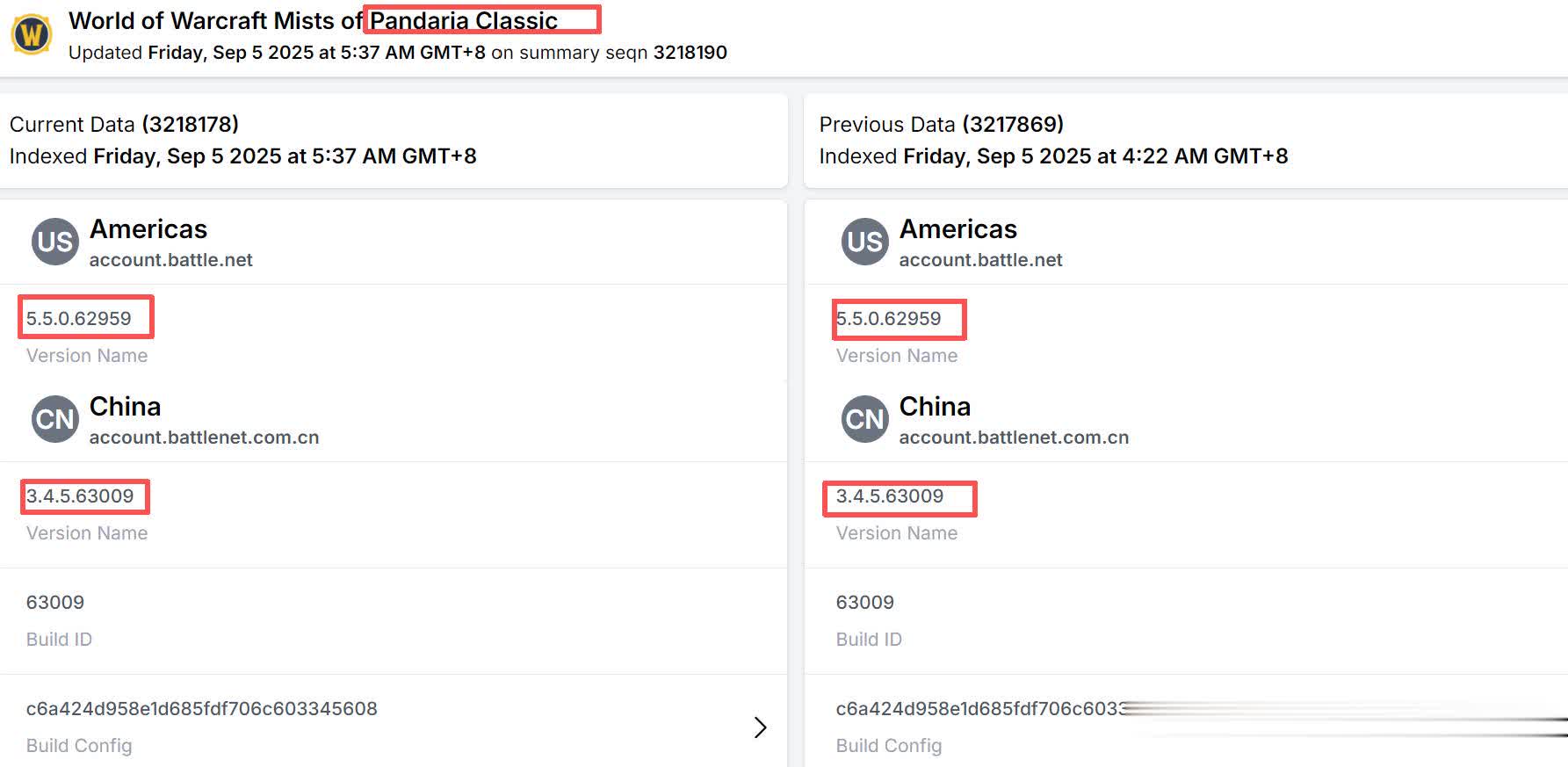1568x767 pixels.
Task: Click the US region badge under Current Data
Action: (55, 242)
